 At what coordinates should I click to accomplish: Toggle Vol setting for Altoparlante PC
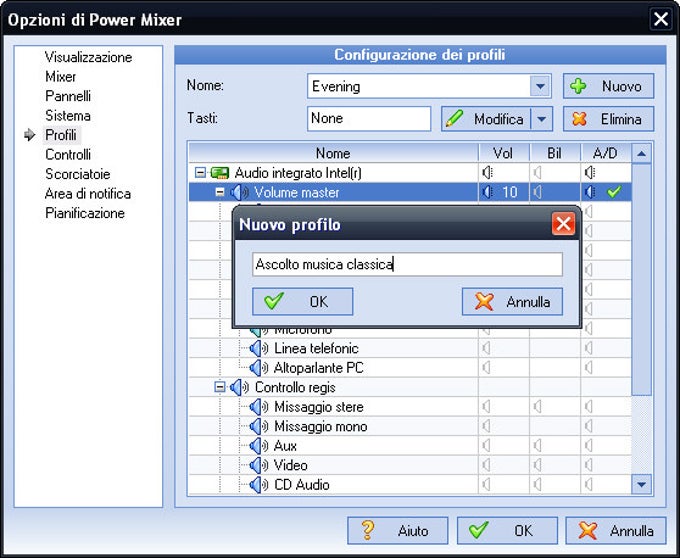(487, 368)
